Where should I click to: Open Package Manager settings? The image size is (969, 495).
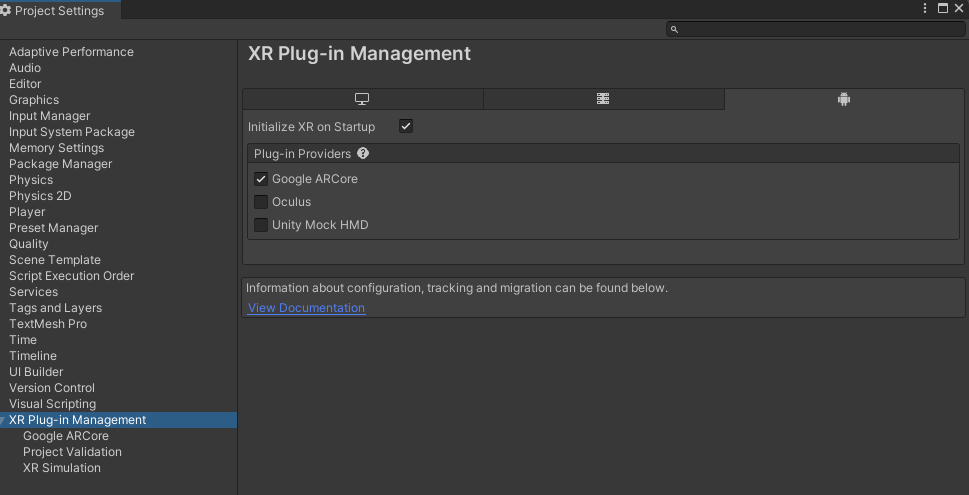pyautogui.click(x=61, y=164)
